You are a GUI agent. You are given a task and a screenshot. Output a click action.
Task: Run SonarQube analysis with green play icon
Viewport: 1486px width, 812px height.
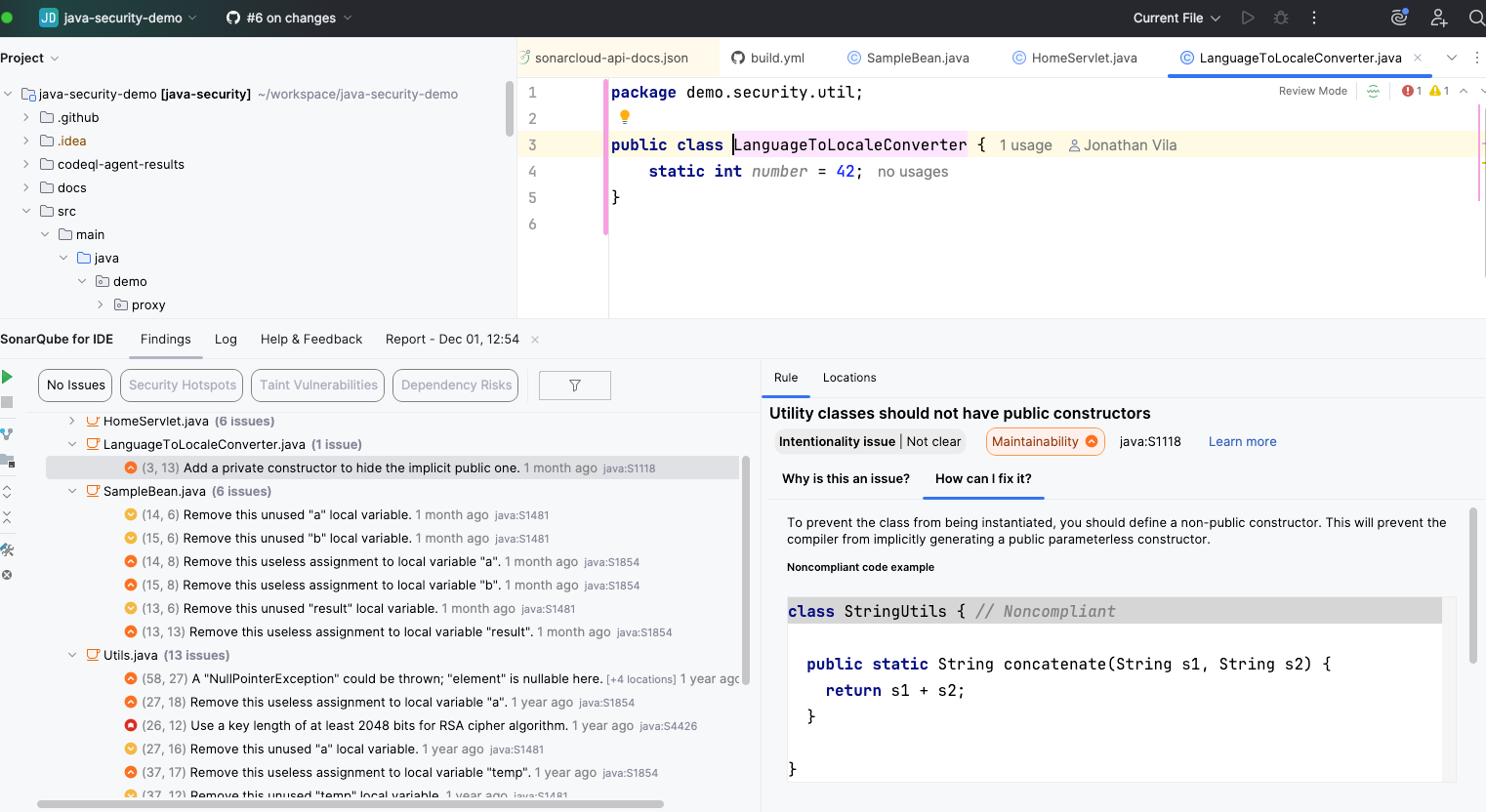point(7,377)
